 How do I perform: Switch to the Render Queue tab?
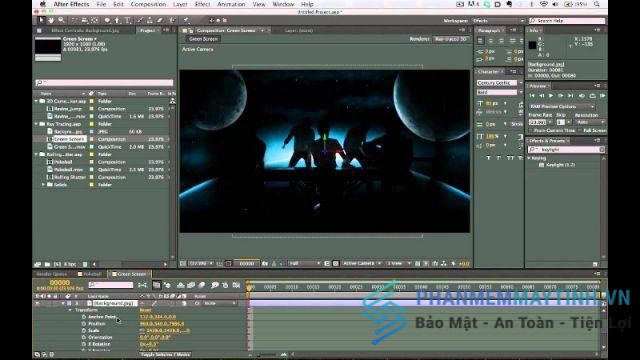tap(52, 274)
